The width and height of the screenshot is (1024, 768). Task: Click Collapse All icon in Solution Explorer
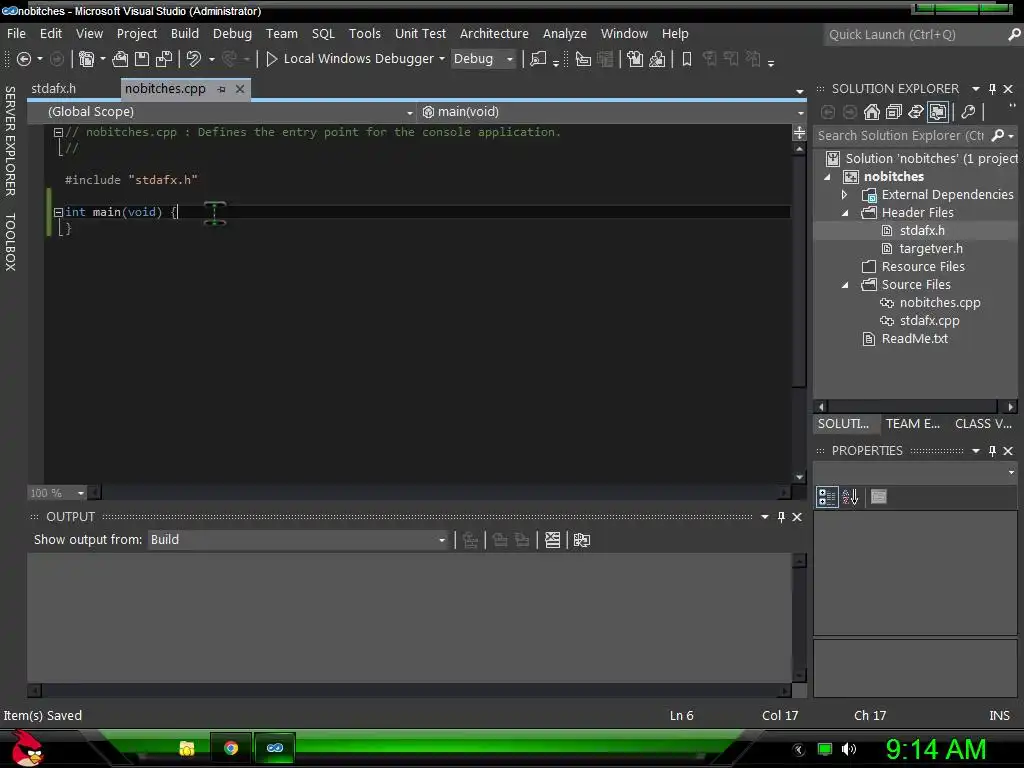click(x=894, y=112)
